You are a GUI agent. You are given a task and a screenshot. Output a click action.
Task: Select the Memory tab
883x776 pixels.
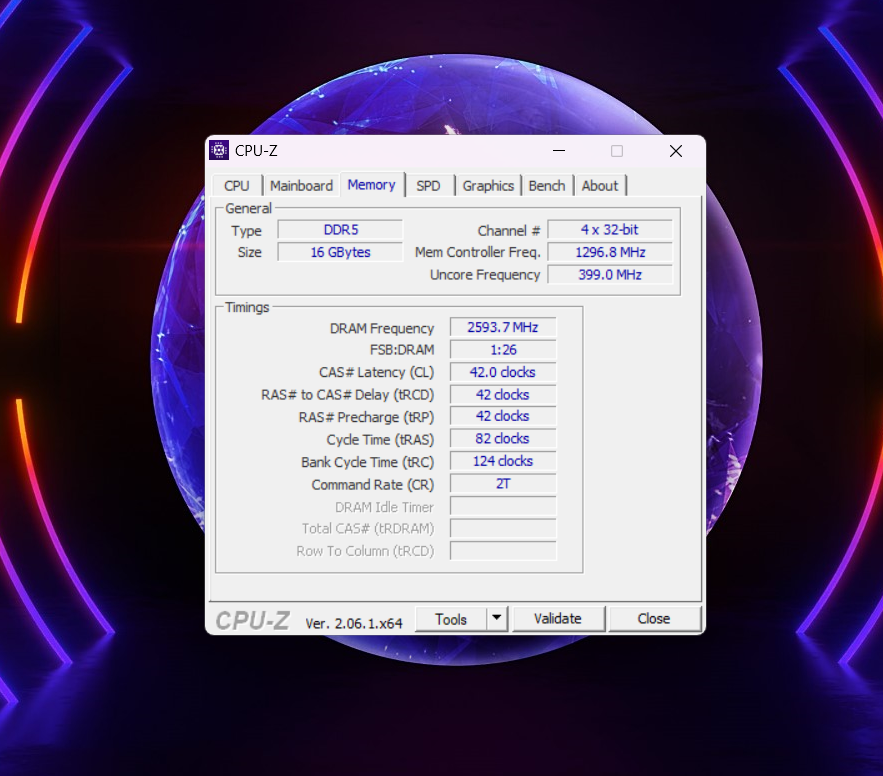pyautogui.click(x=372, y=185)
